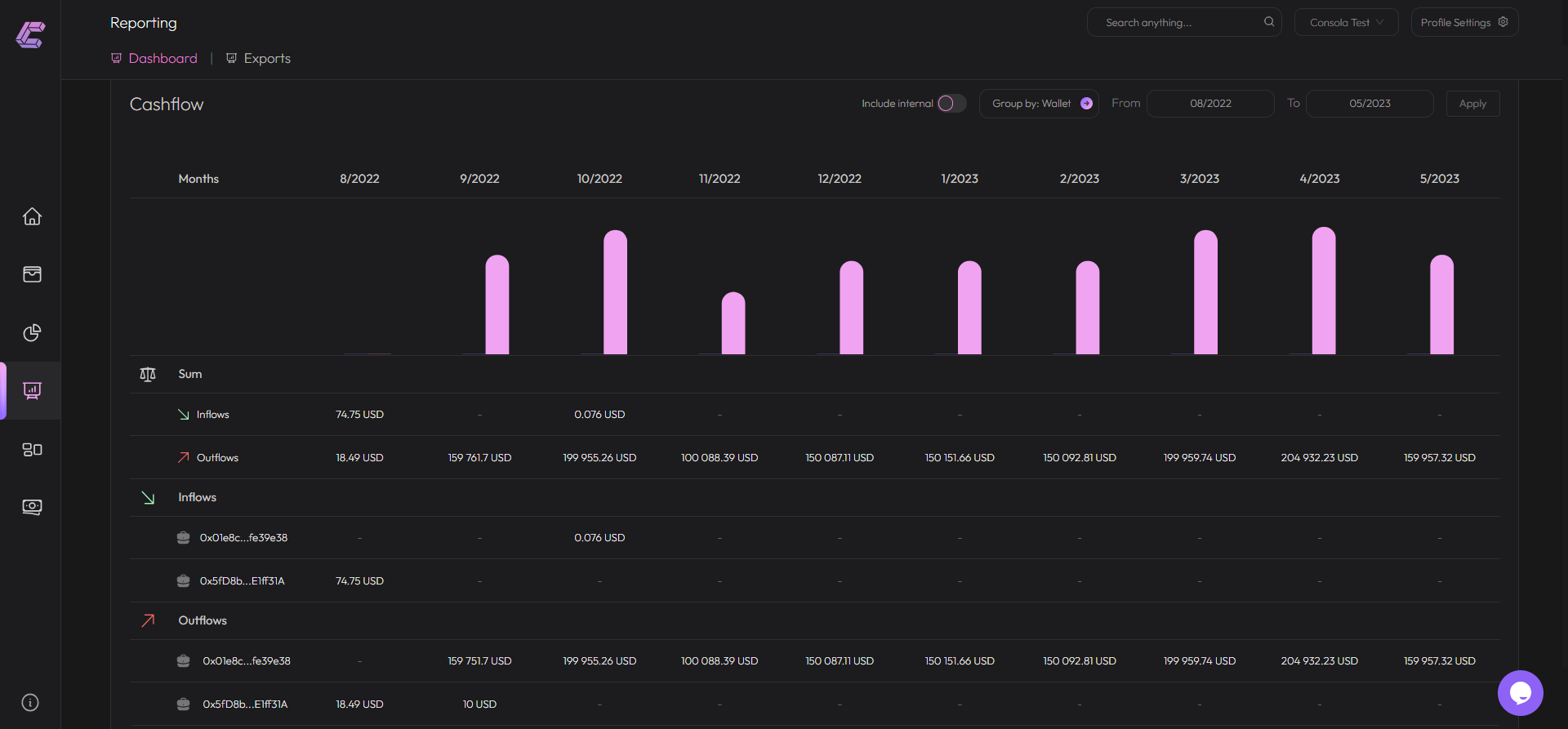Open the chat support bubble
Image resolution: width=1568 pixels, height=729 pixels.
[1520, 692]
